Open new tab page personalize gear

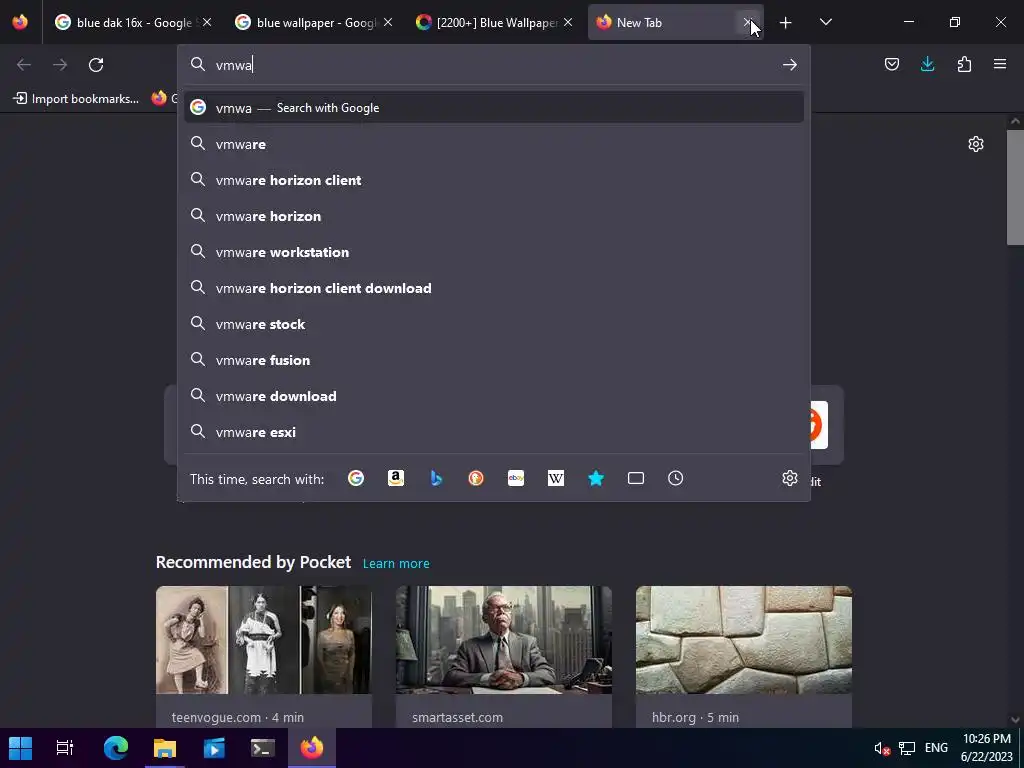pyautogui.click(x=976, y=144)
